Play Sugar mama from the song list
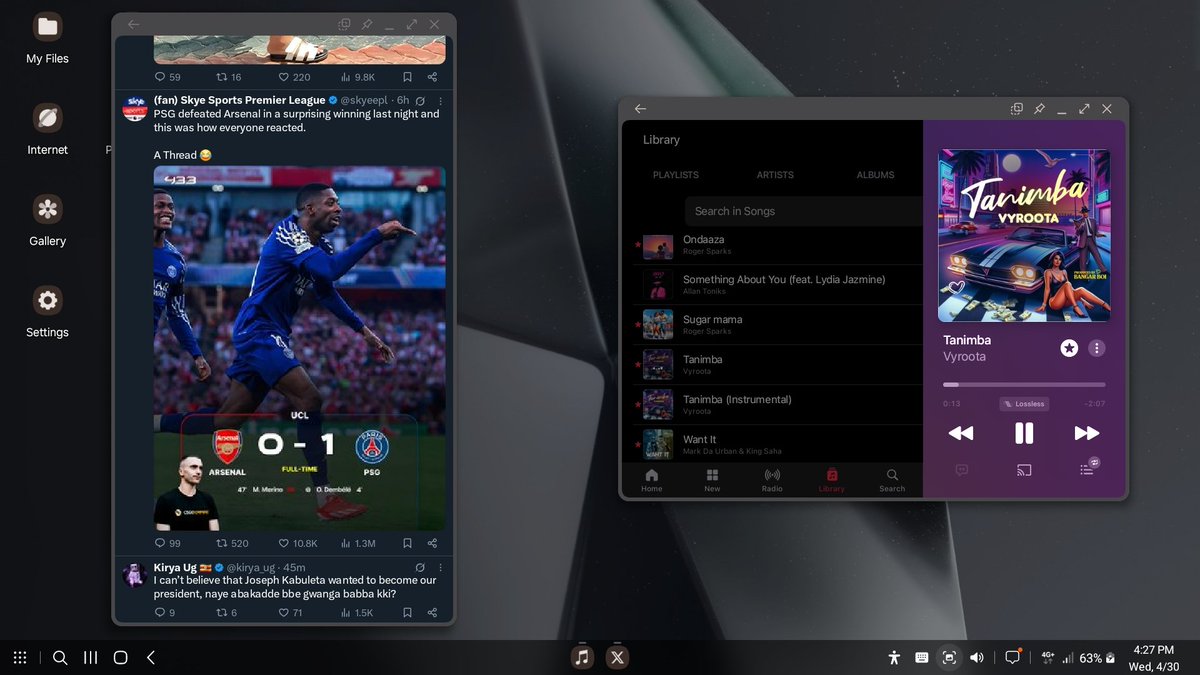The height and width of the screenshot is (675, 1200). click(x=777, y=325)
